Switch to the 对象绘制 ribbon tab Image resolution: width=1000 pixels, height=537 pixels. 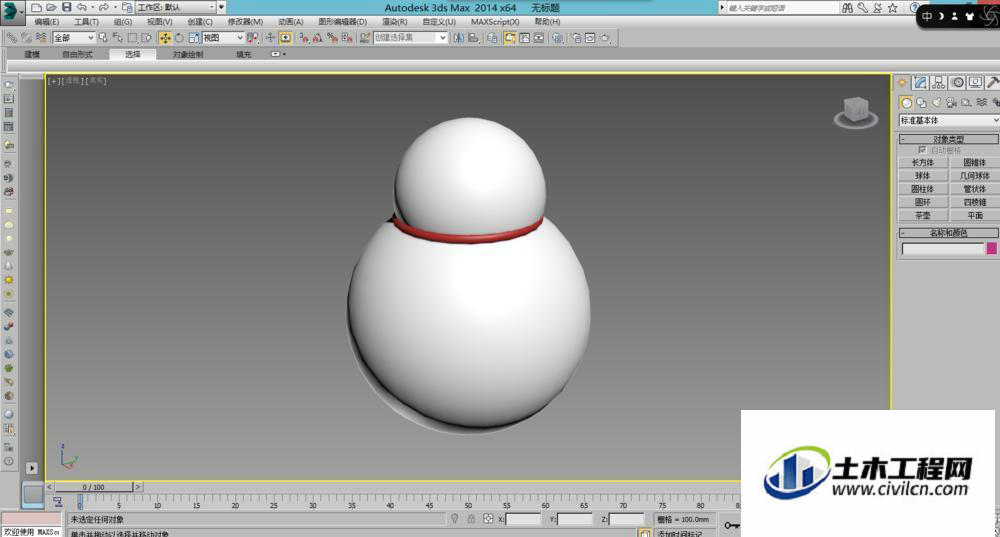188,54
